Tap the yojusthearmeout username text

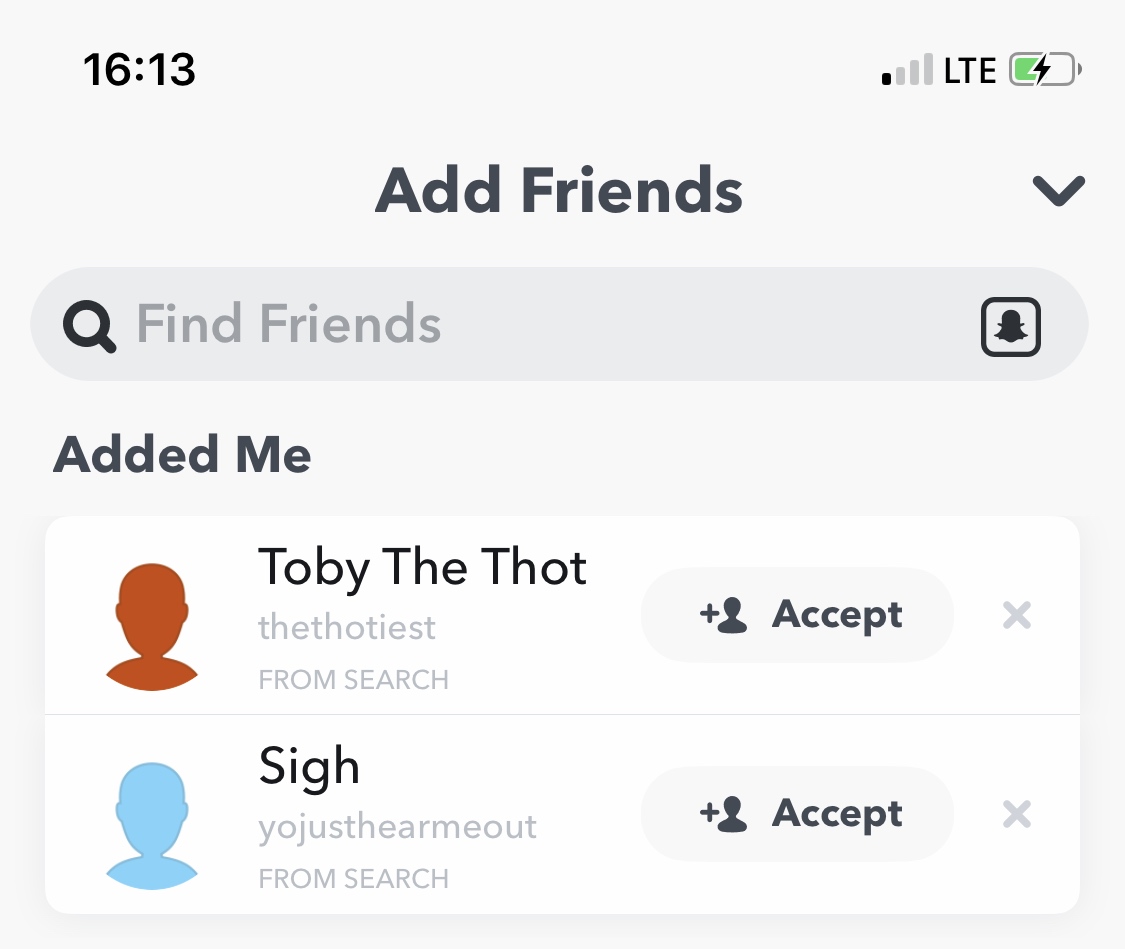click(x=397, y=827)
